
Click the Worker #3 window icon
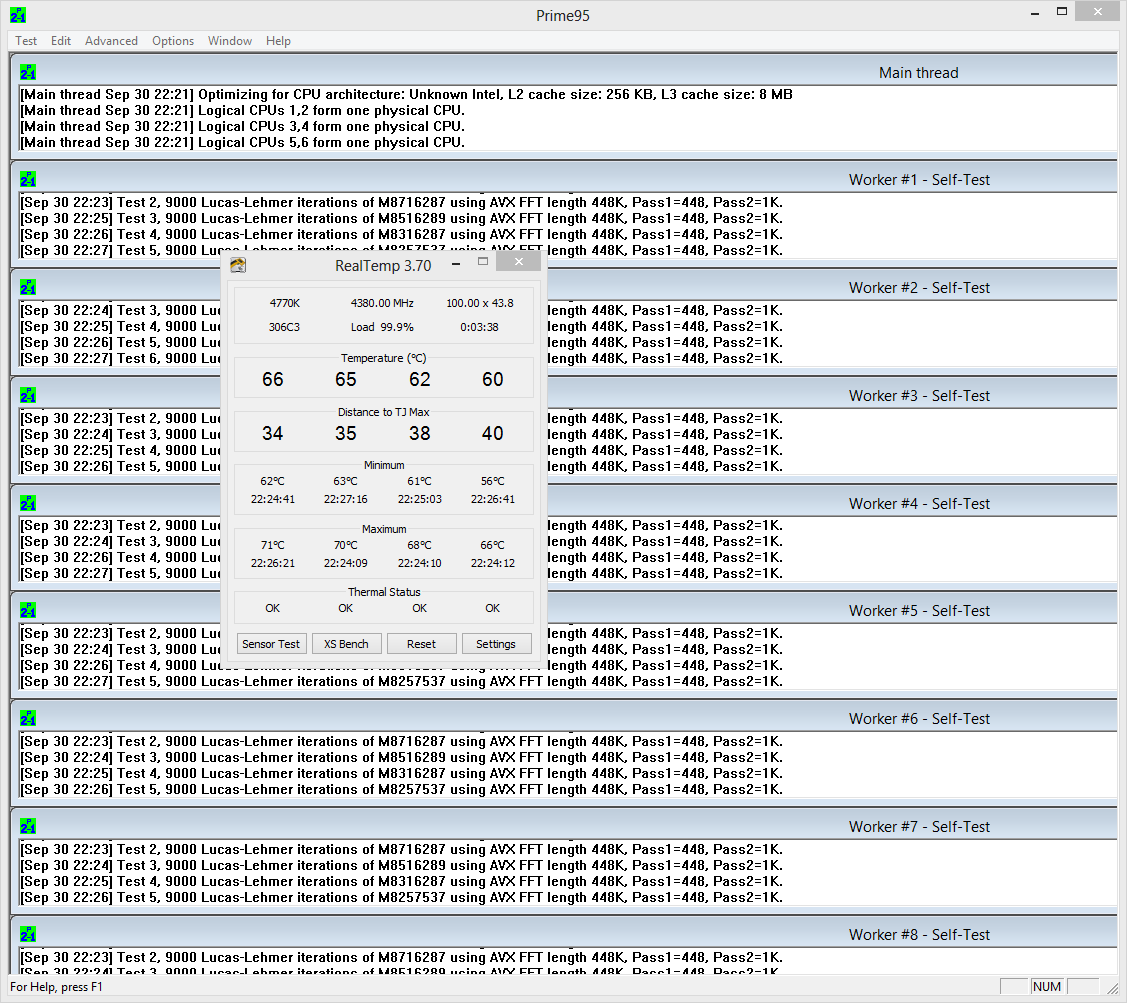[x=28, y=395]
